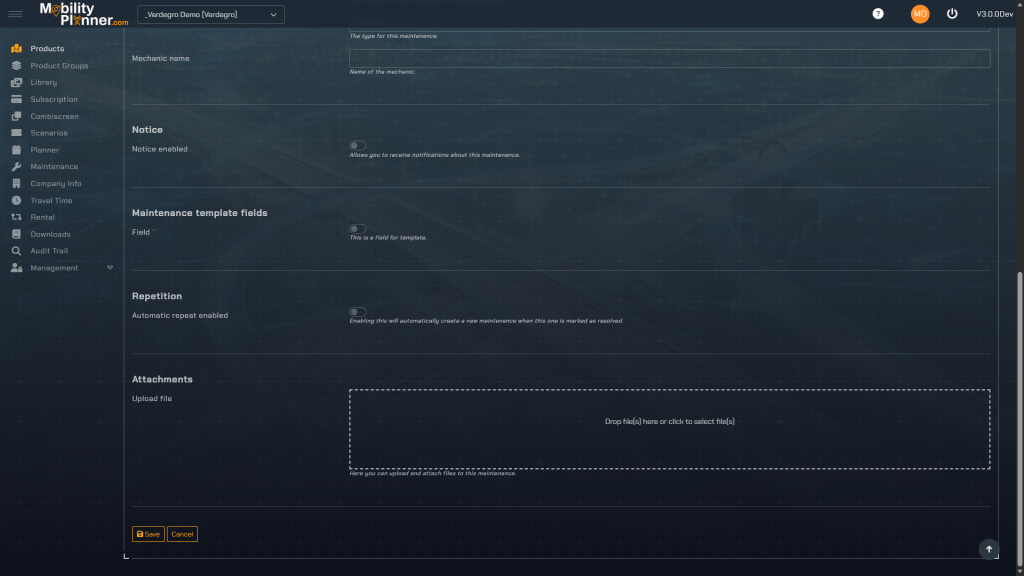Click the Cancel button

click(182, 534)
